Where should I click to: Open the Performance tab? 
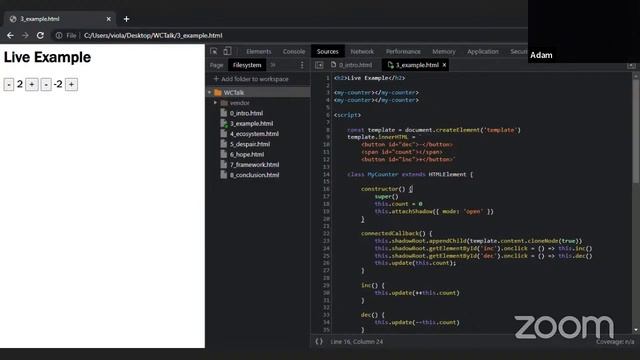(403, 51)
